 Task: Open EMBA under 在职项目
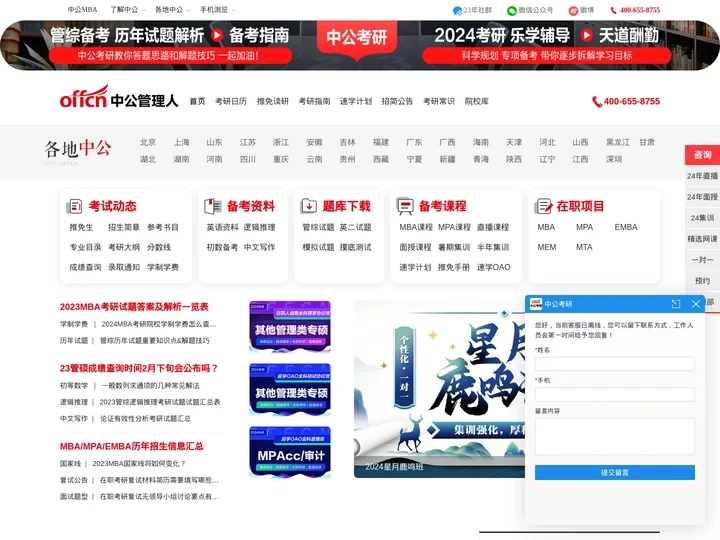tap(626, 227)
